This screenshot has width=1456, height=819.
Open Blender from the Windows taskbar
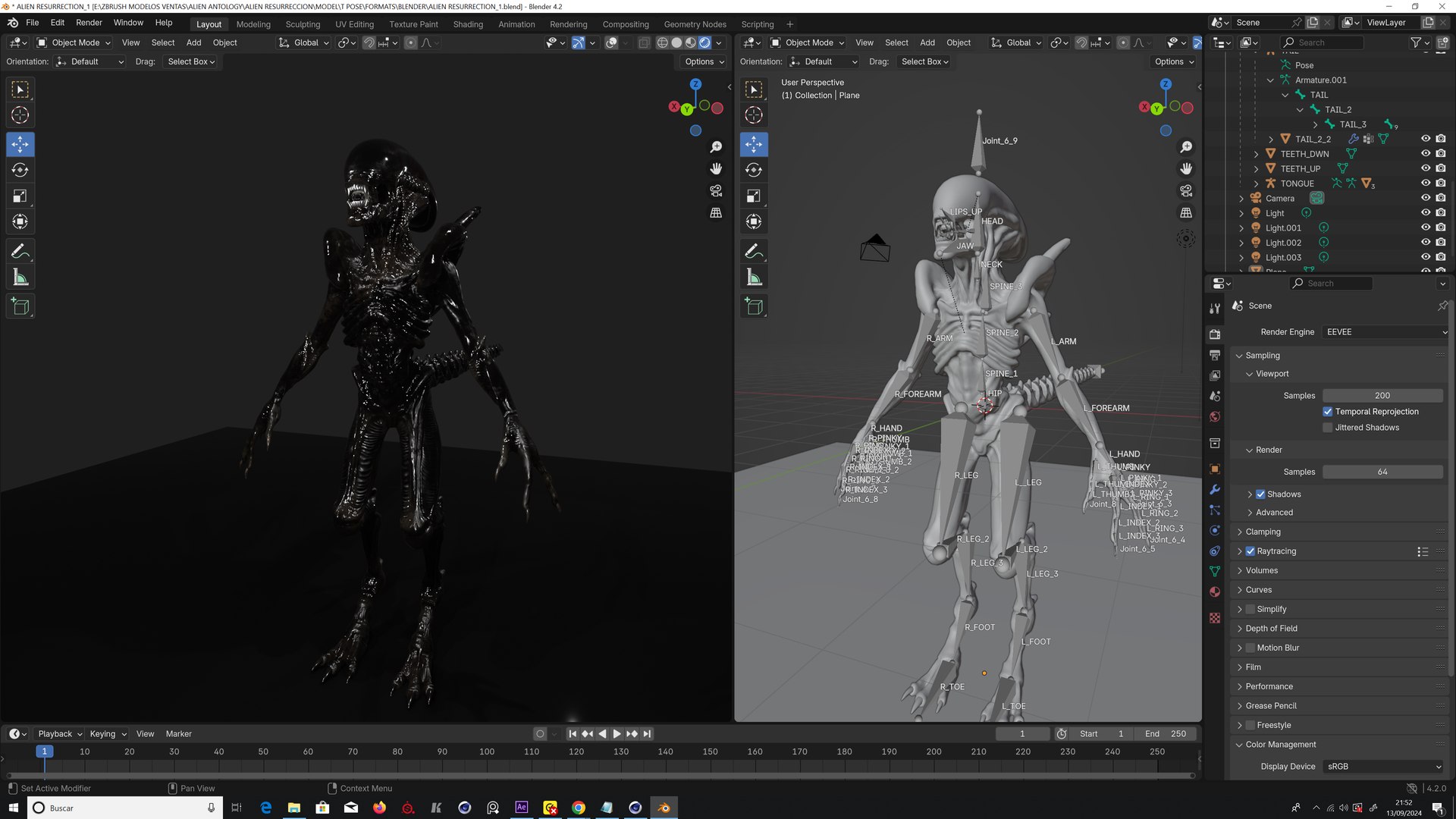coord(664,808)
